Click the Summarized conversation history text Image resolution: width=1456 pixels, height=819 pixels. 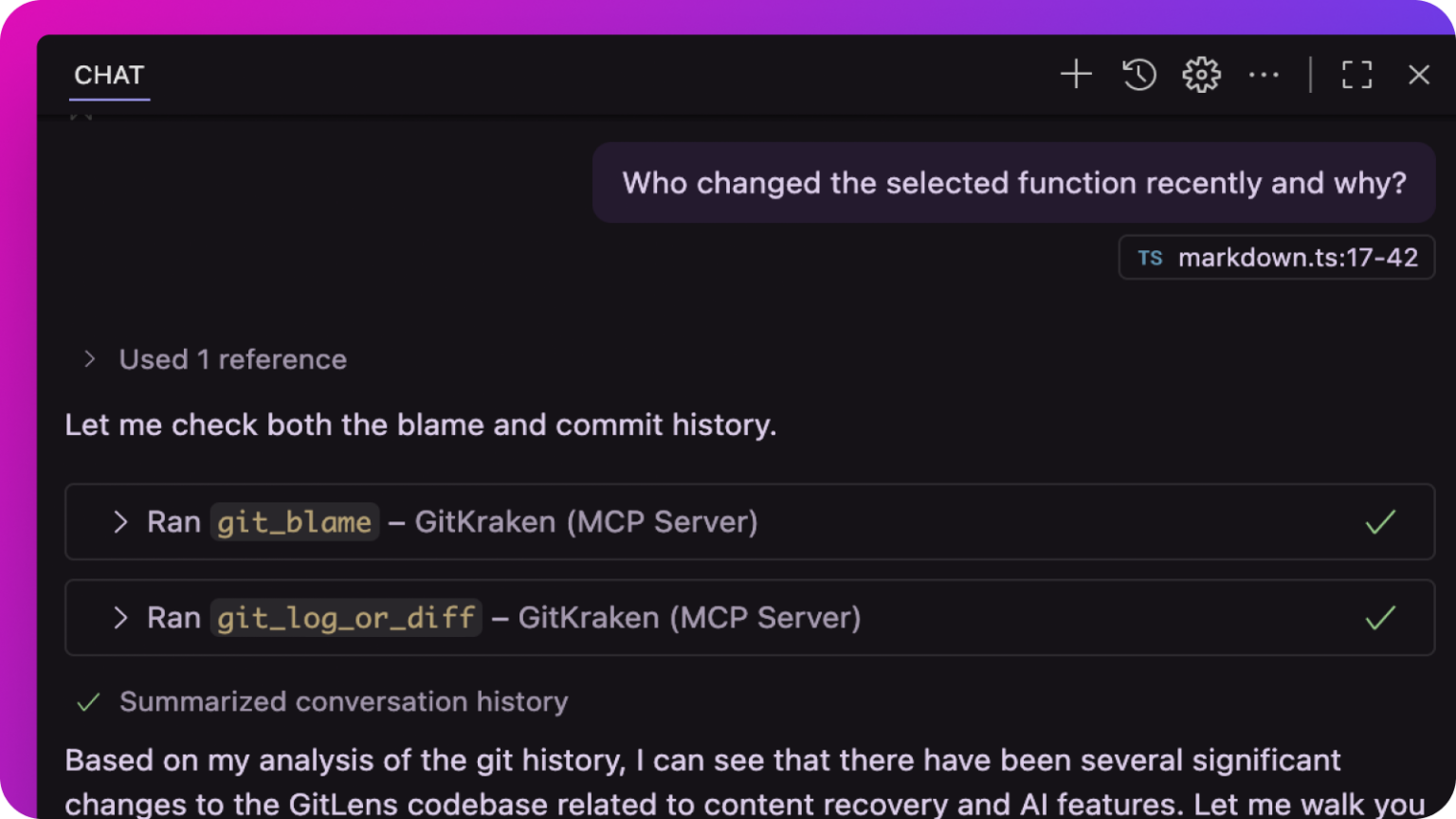(x=342, y=701)
